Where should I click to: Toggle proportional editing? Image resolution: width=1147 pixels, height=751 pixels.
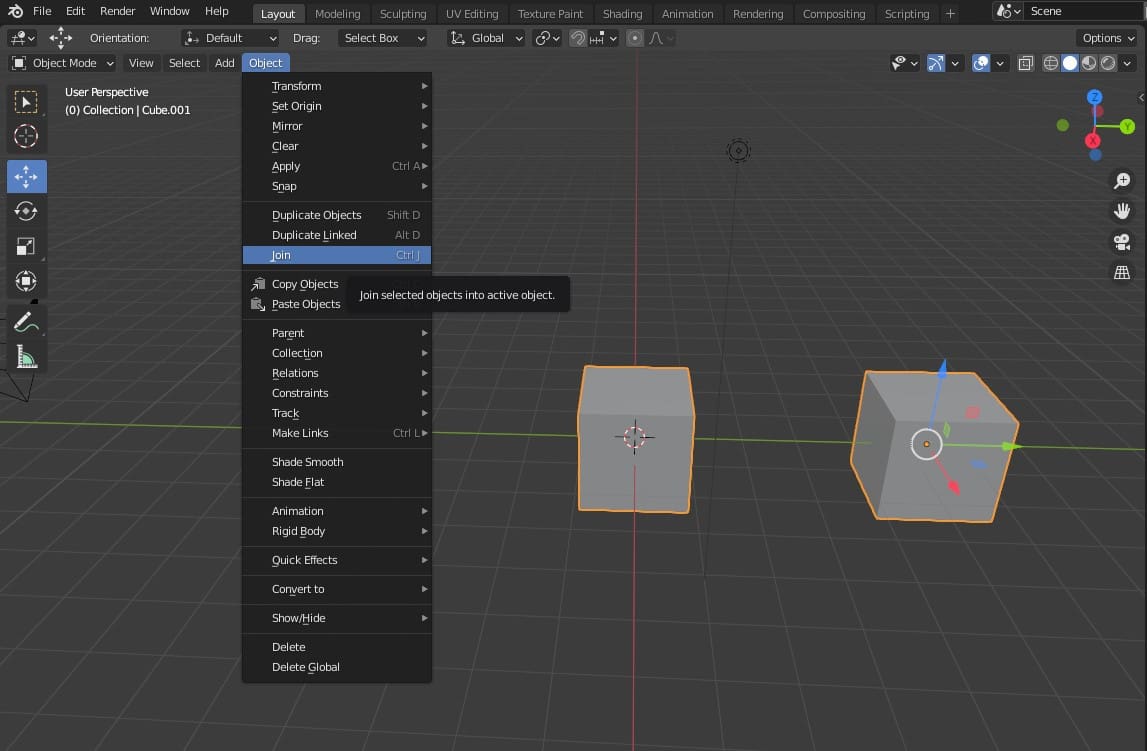635,38
